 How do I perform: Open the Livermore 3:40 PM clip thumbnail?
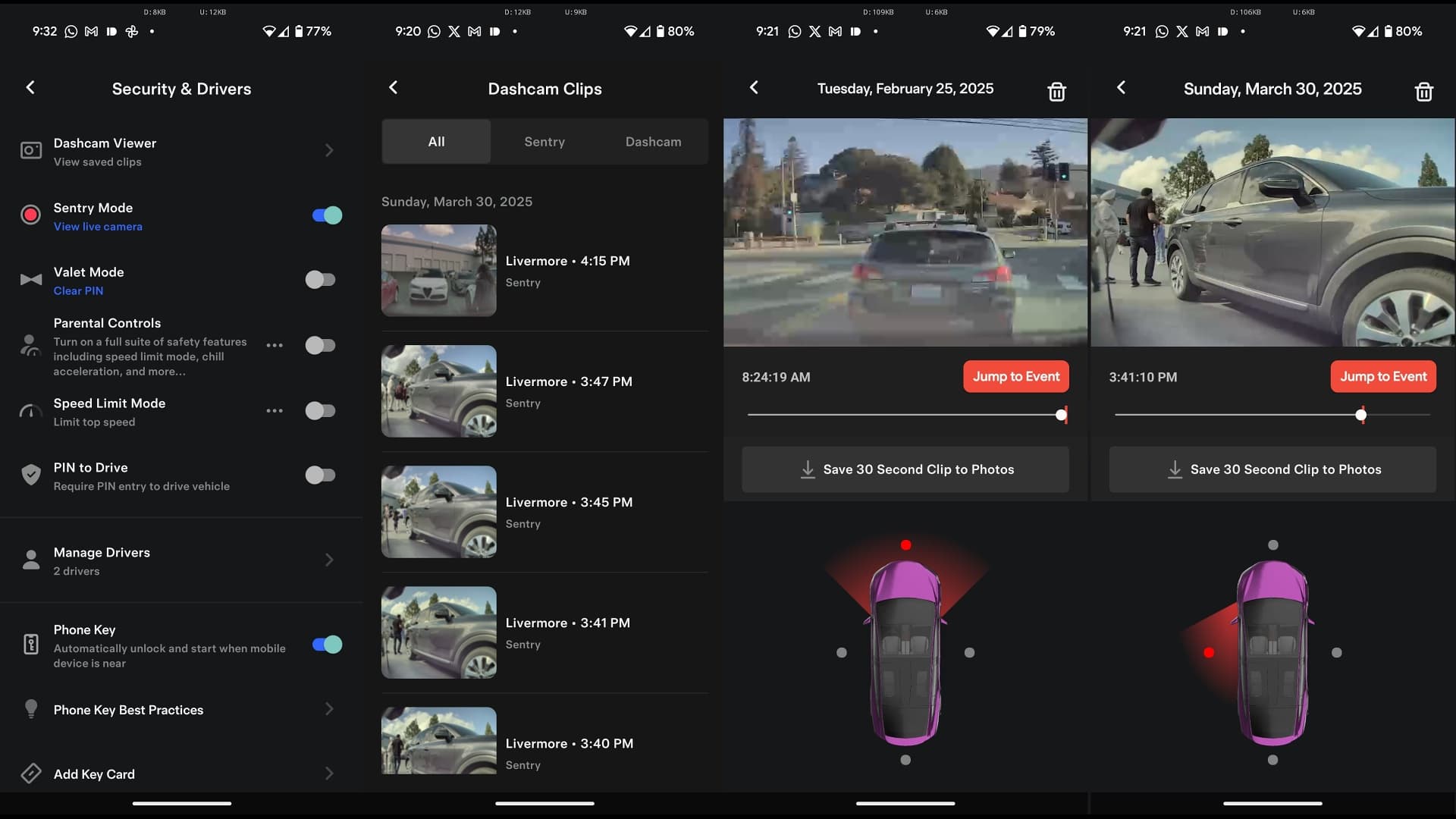[x=439, y=741]
